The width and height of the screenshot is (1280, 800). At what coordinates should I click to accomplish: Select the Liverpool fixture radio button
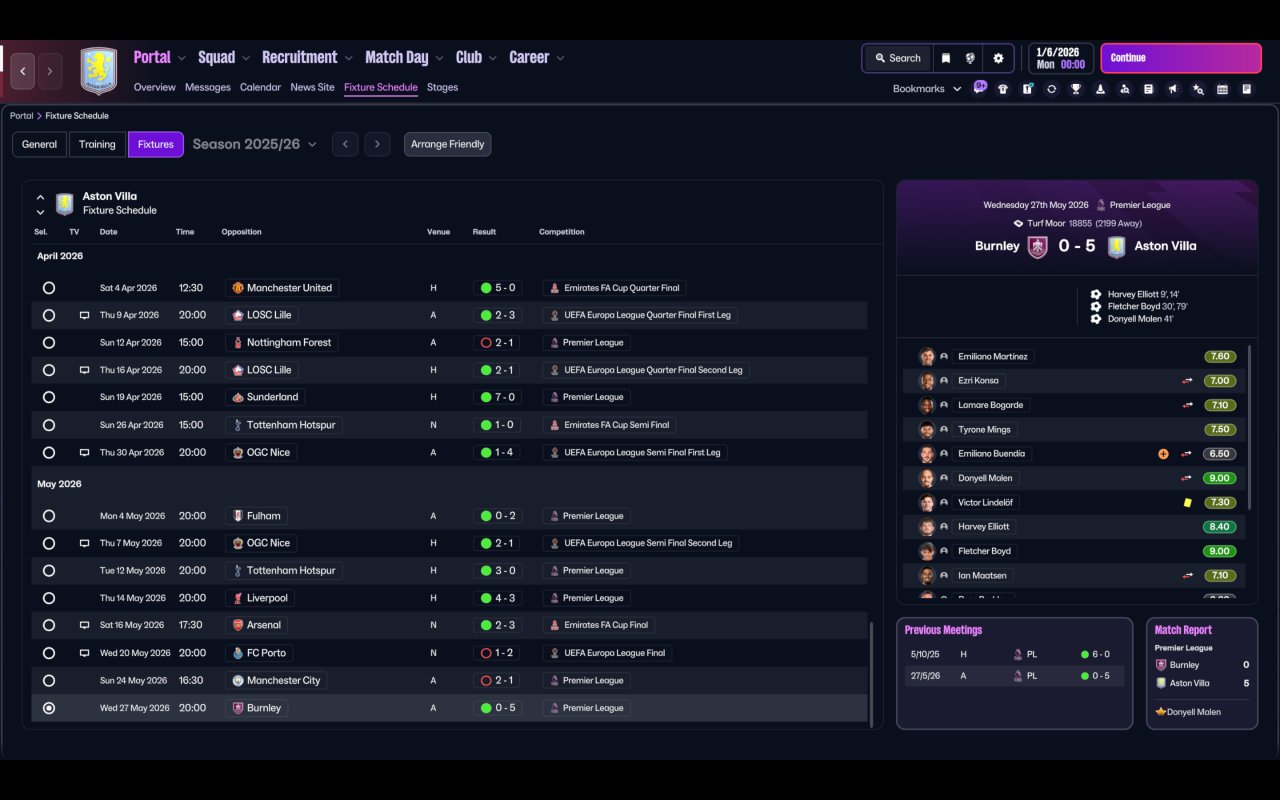[49, 598]
